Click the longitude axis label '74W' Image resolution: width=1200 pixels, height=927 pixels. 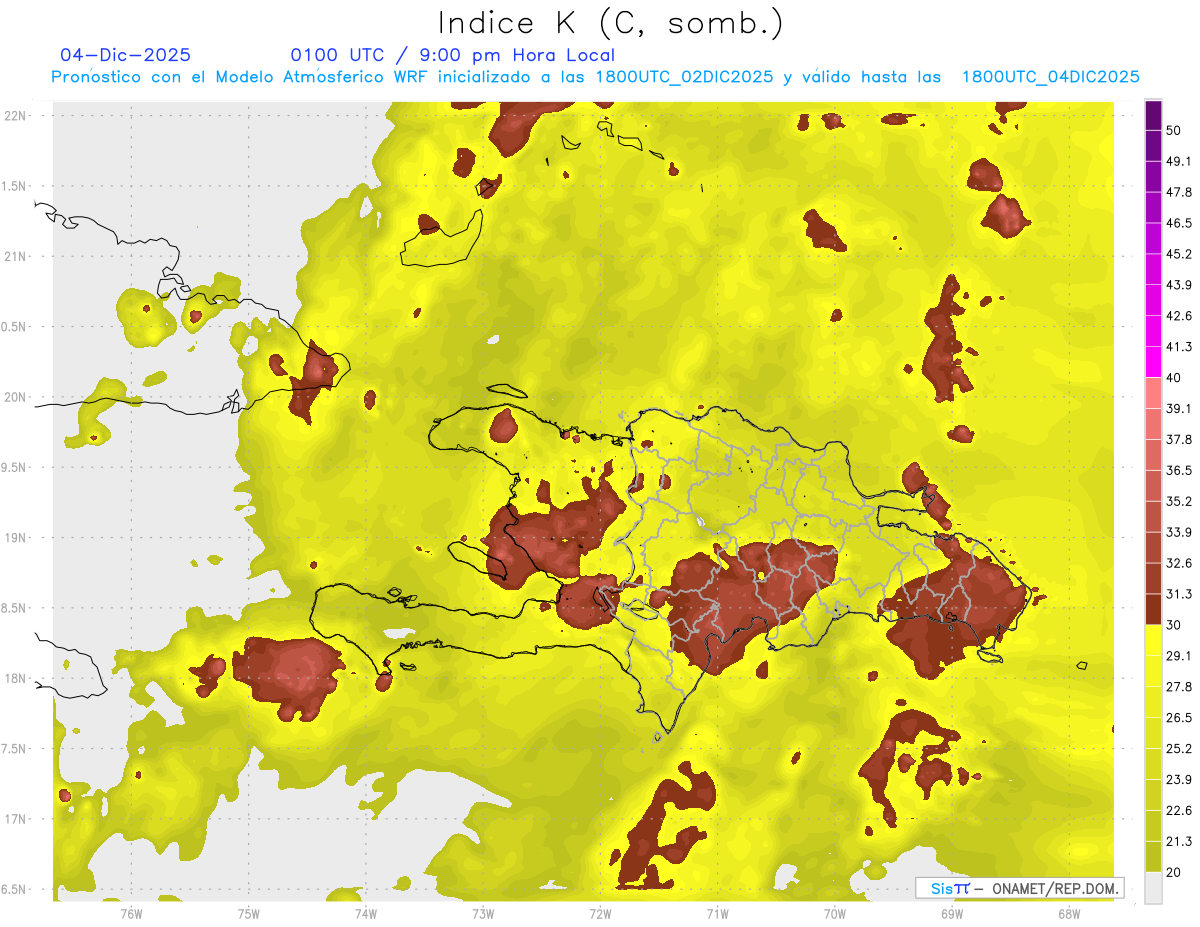click(x=366, y=913)
